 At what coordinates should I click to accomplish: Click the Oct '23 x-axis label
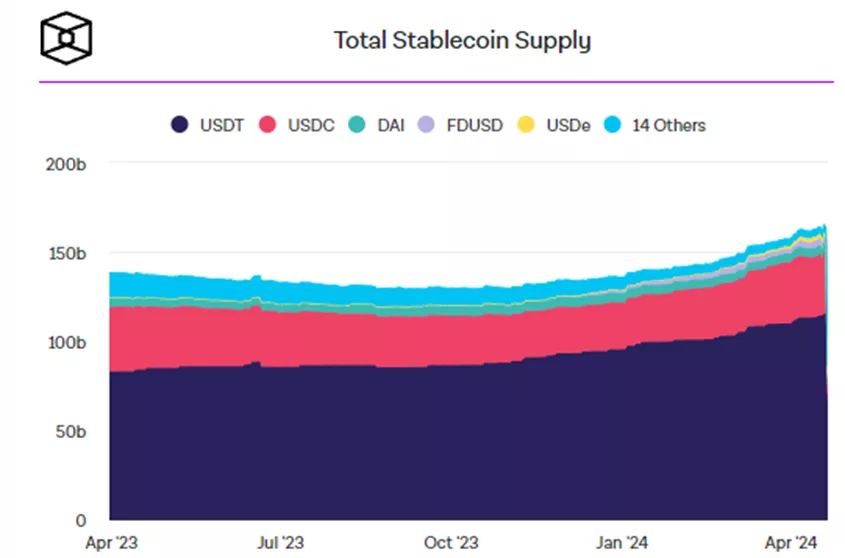pos(451,542)
